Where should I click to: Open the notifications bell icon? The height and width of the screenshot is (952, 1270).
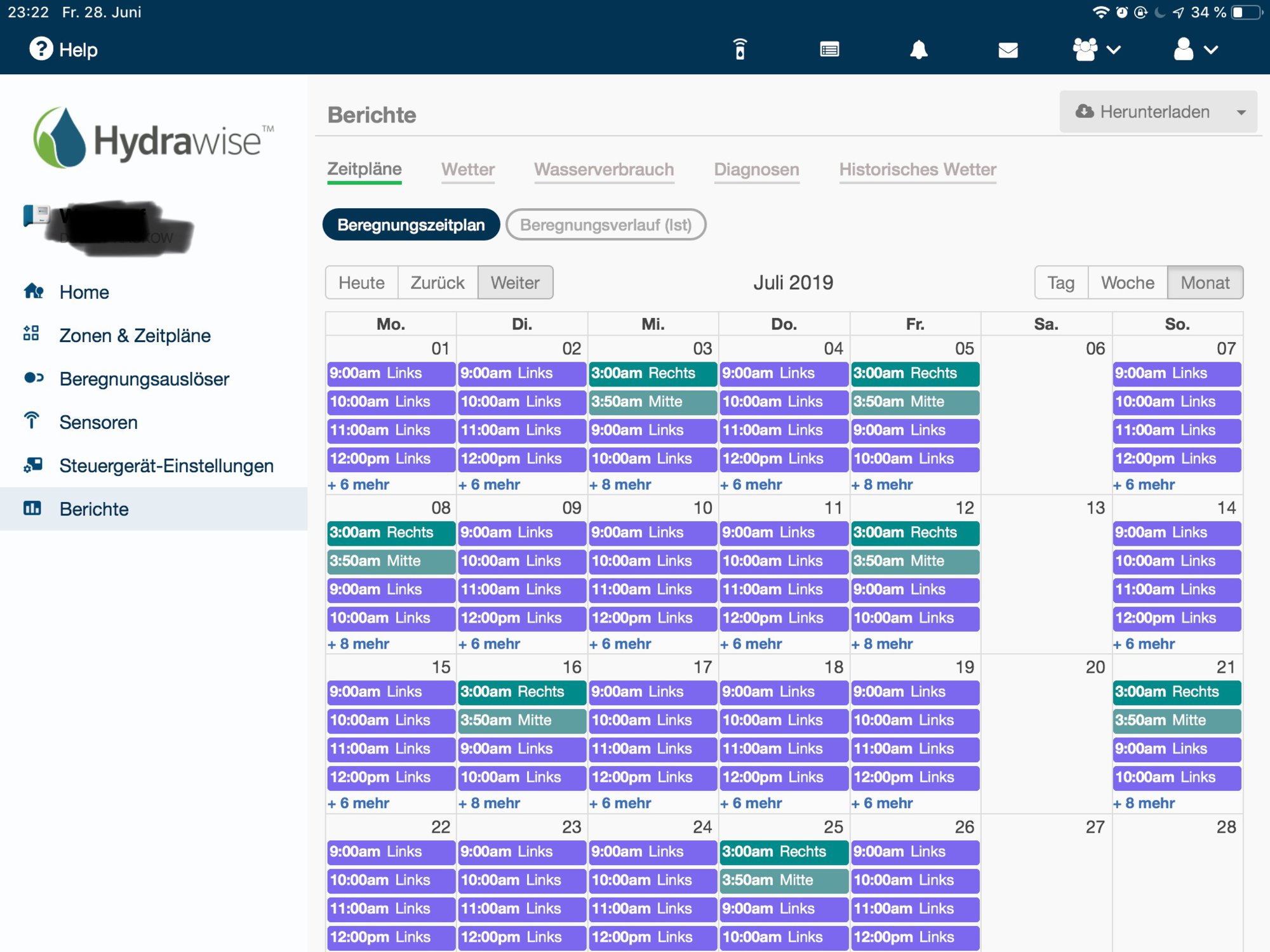919,50
